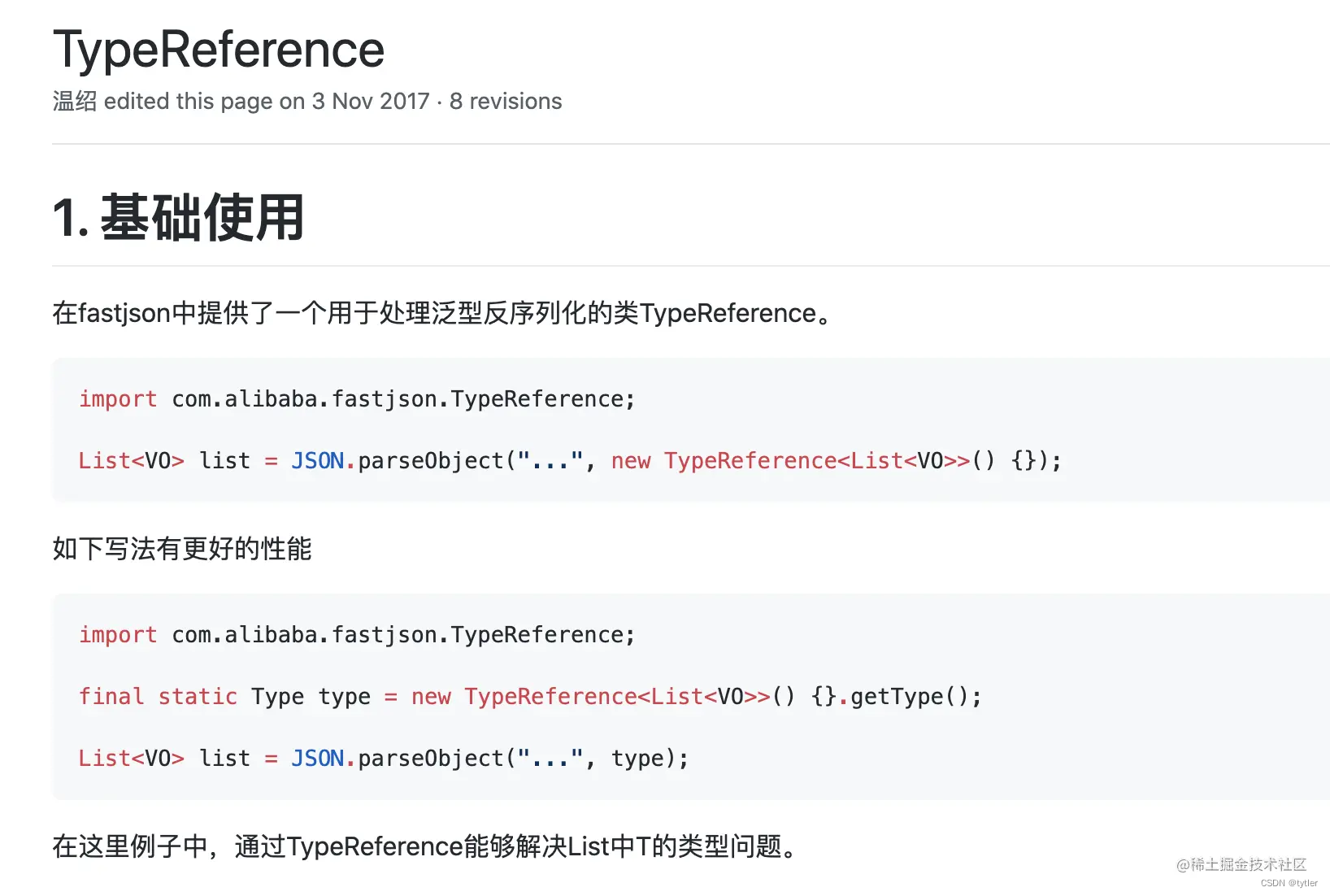Image resolution: width=1330 pixels, height=896 pixels.
Task: Open the 8 revisions history link
Action: 506,101
